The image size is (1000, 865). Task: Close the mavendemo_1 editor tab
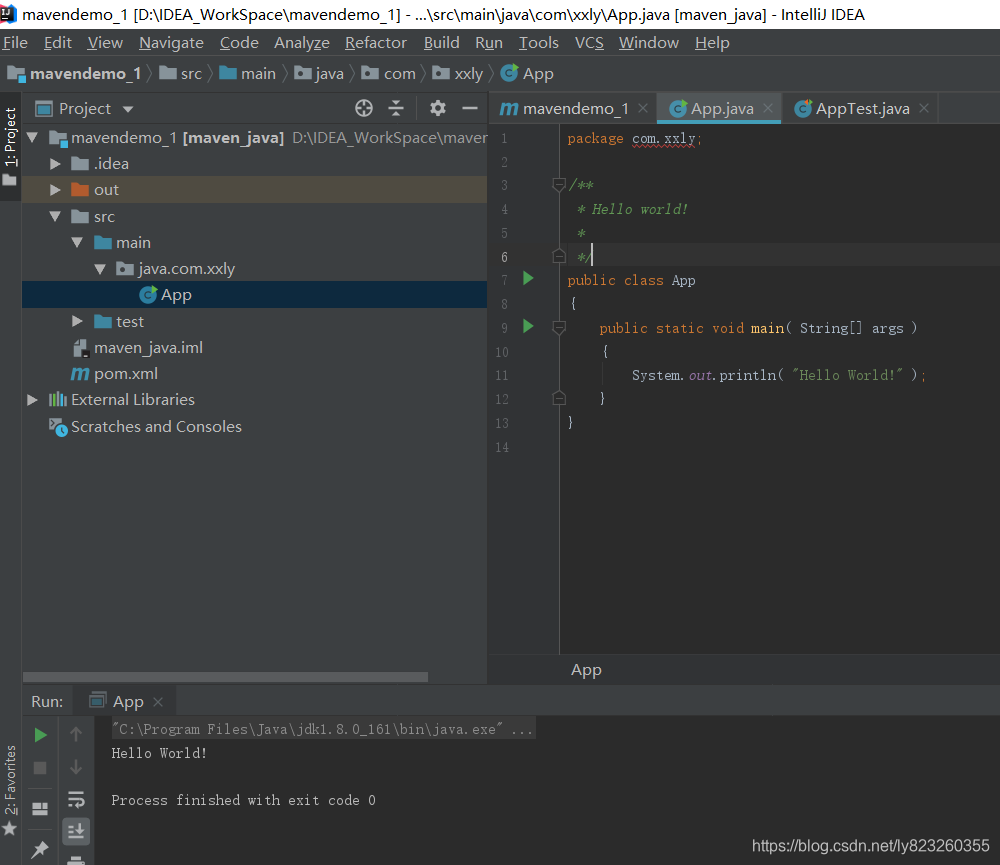(x=643, y=108)
